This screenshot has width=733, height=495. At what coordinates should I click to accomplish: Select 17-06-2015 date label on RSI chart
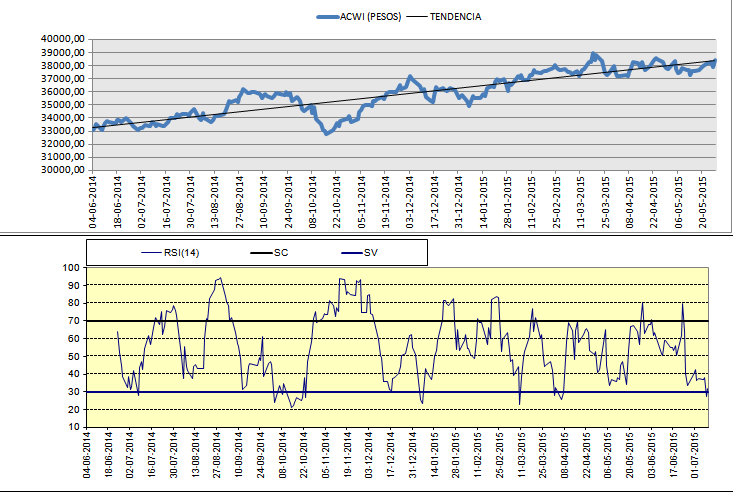tap(673, 455)
